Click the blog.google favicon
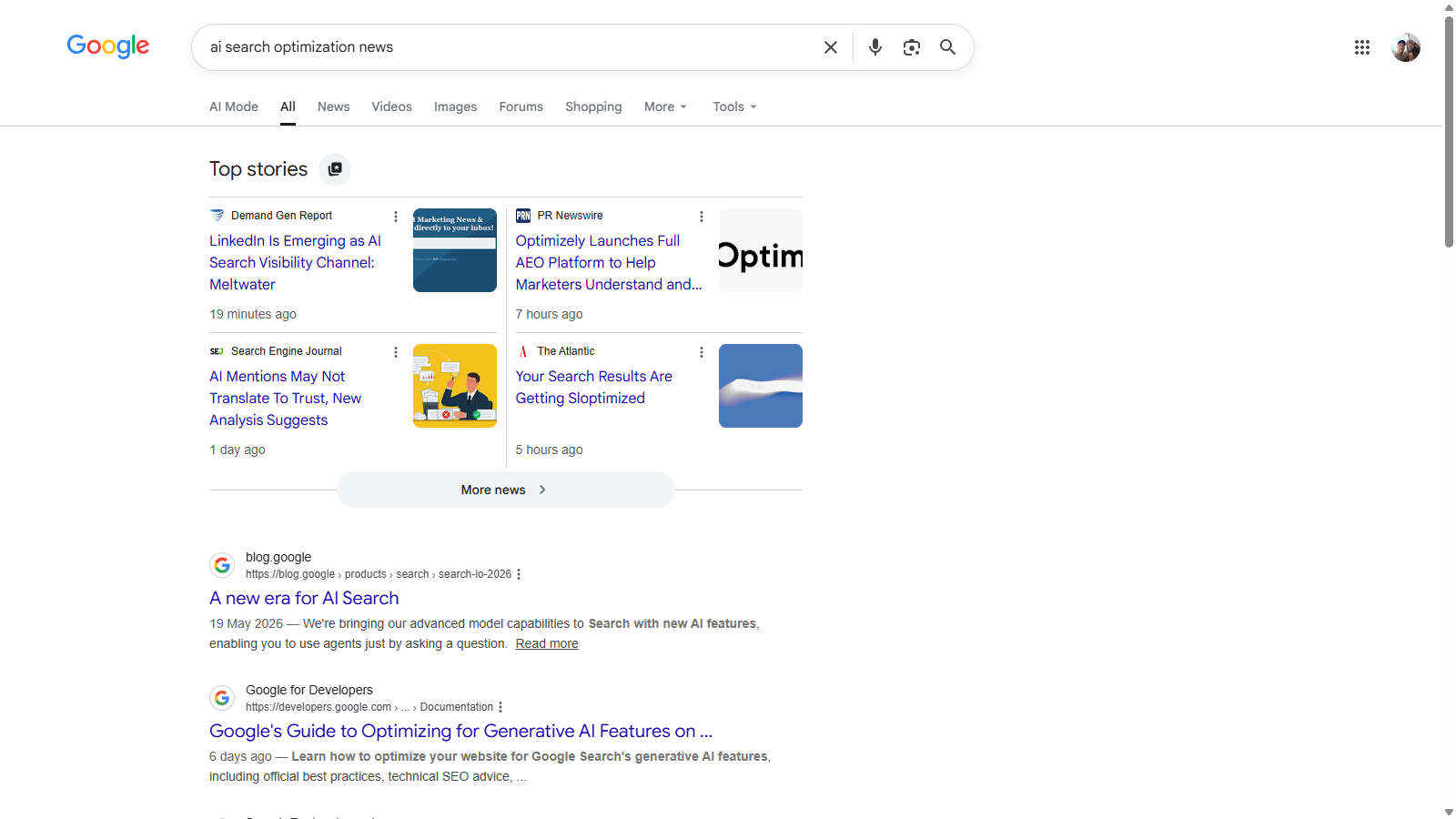The image size is (1456, 819). coord(222,565)
